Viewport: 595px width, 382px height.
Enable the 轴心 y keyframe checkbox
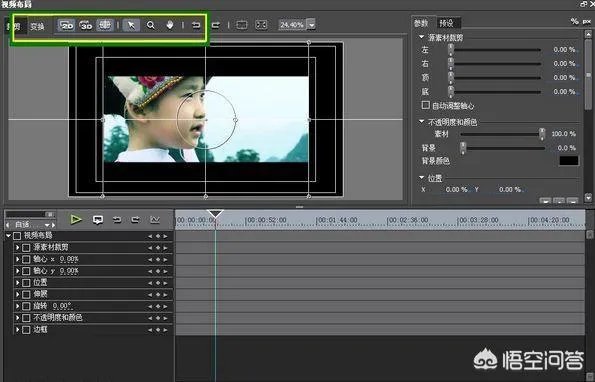coord(26,271)
